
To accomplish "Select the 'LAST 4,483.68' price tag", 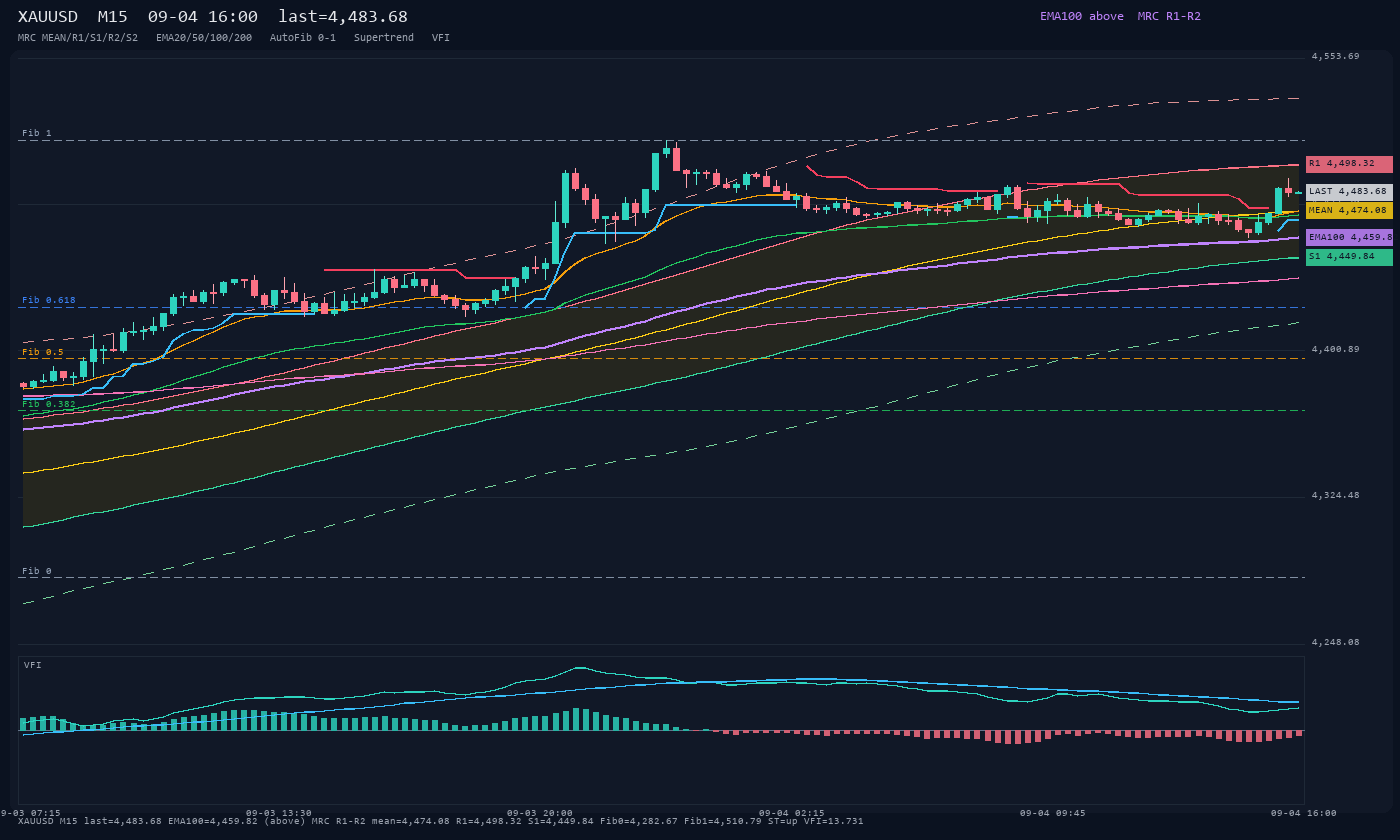I will [1349, 192].
